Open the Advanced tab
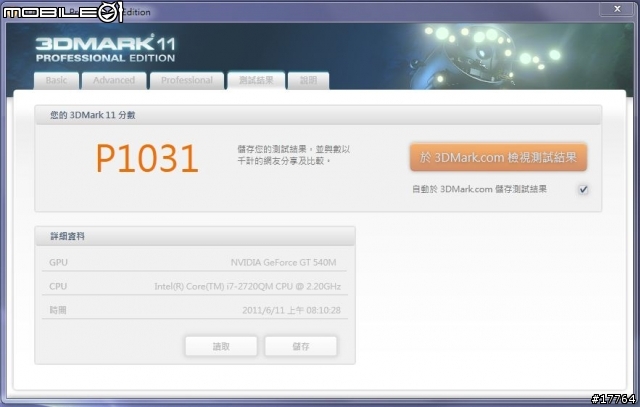Image resolution: width=640 pixels, height=407 pixels. pyautogui.click(x=114, y=80)
